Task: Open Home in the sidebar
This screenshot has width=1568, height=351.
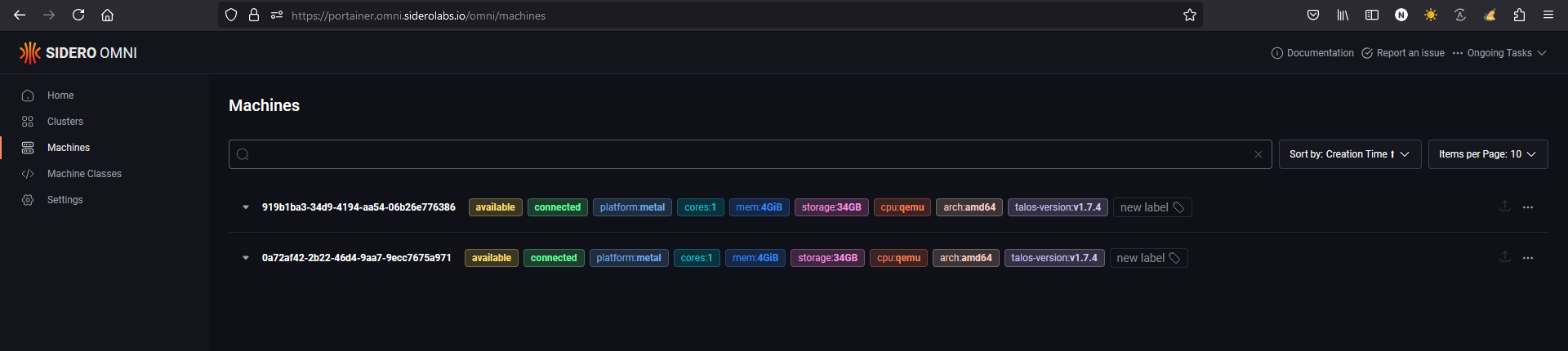Action: pyautogui.click(x=60, y=96)
